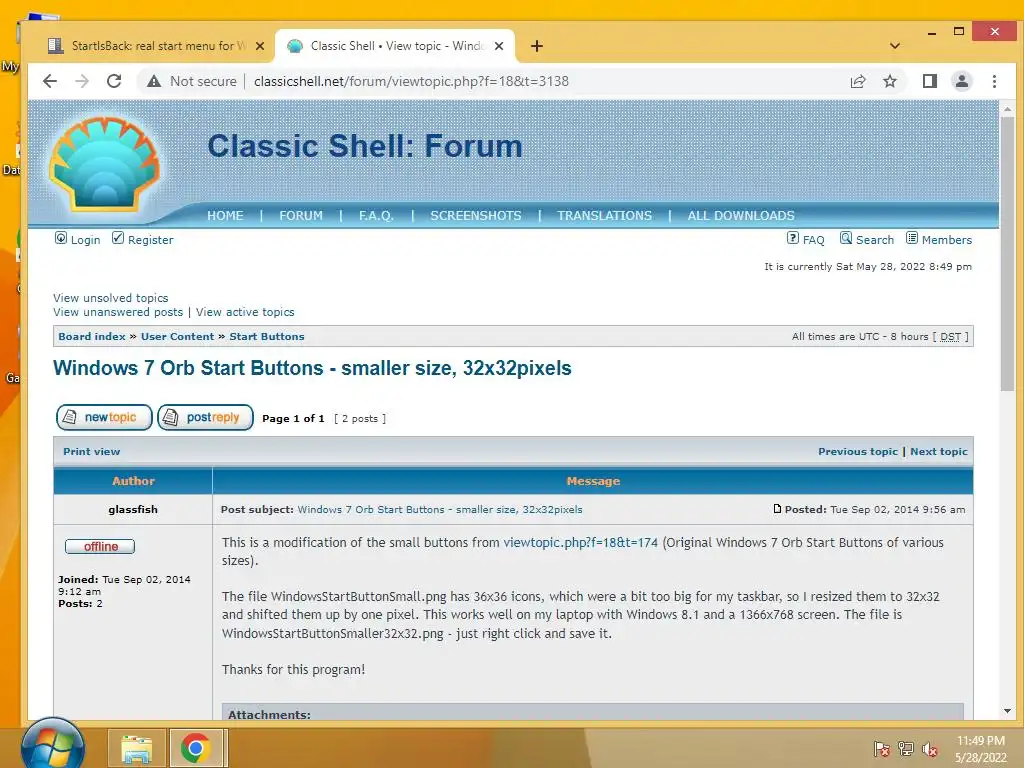The height and width of the screenshot is (768, 1024).
Task: Reply using the postreply button
Action: click(205, 417)
